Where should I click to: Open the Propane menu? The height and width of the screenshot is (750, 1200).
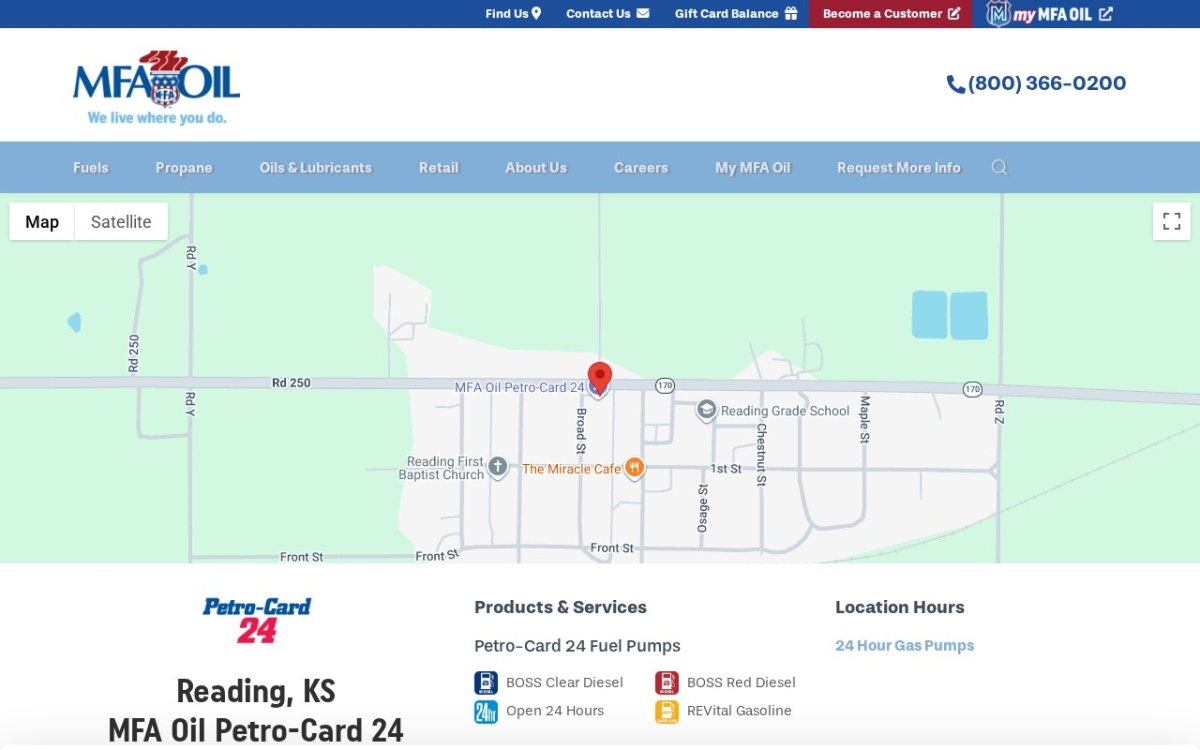(x=184, y=167)
